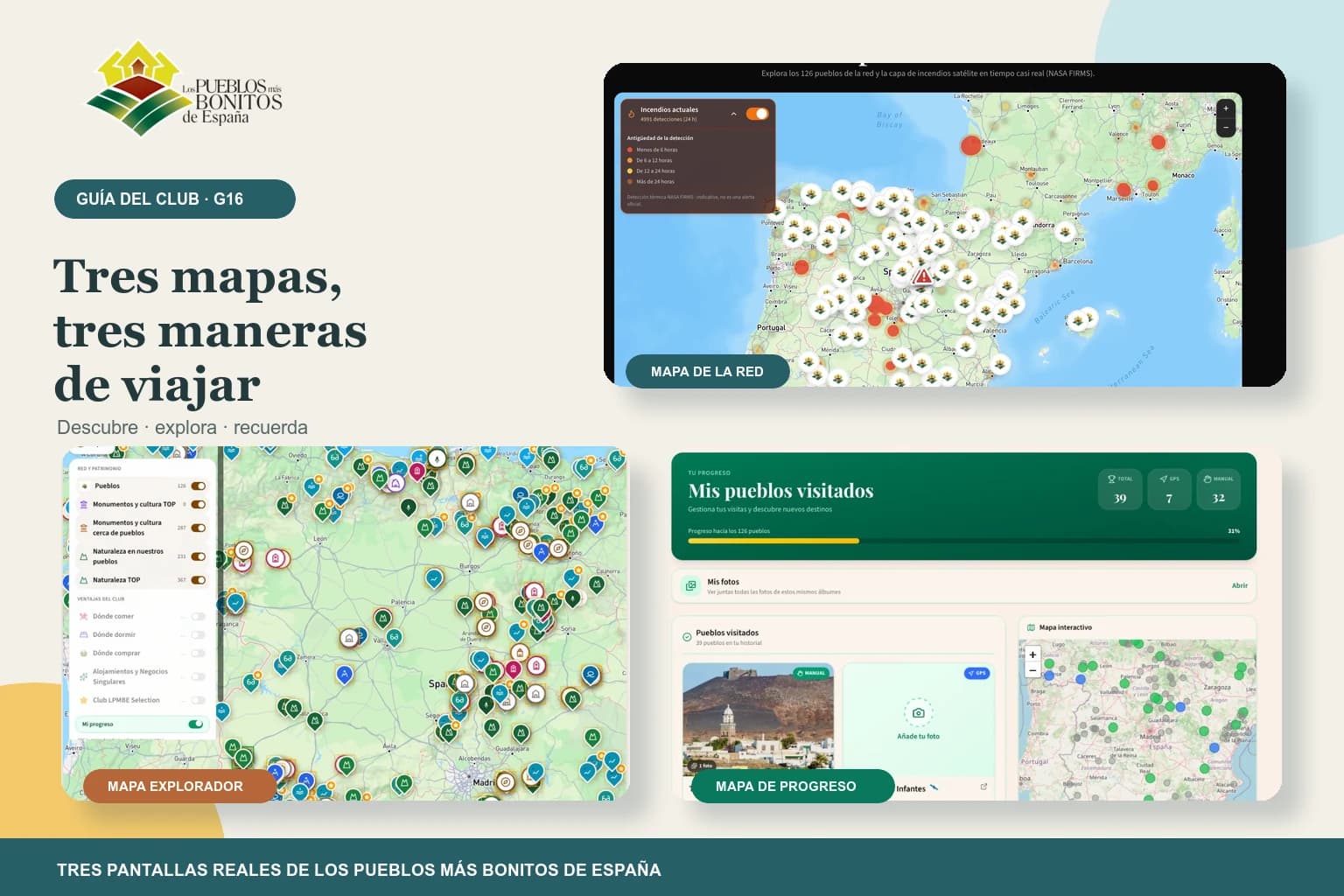Screen dimensions: 1344x896
Task: Click the Pueblos layer icon
Action: (84, 486)
